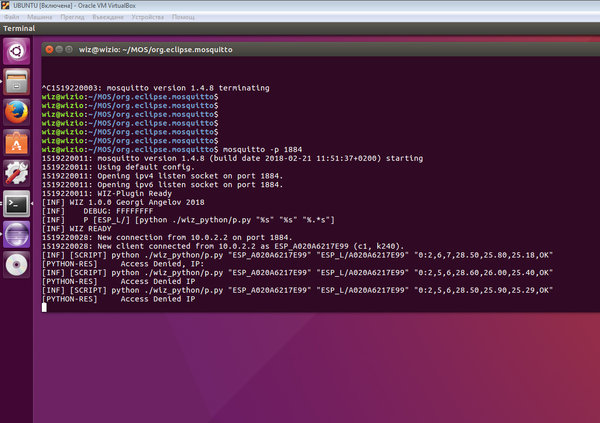Click the script line ending '25.29,OK'
This screenshot has height=423, width=600.
point(297,290)
